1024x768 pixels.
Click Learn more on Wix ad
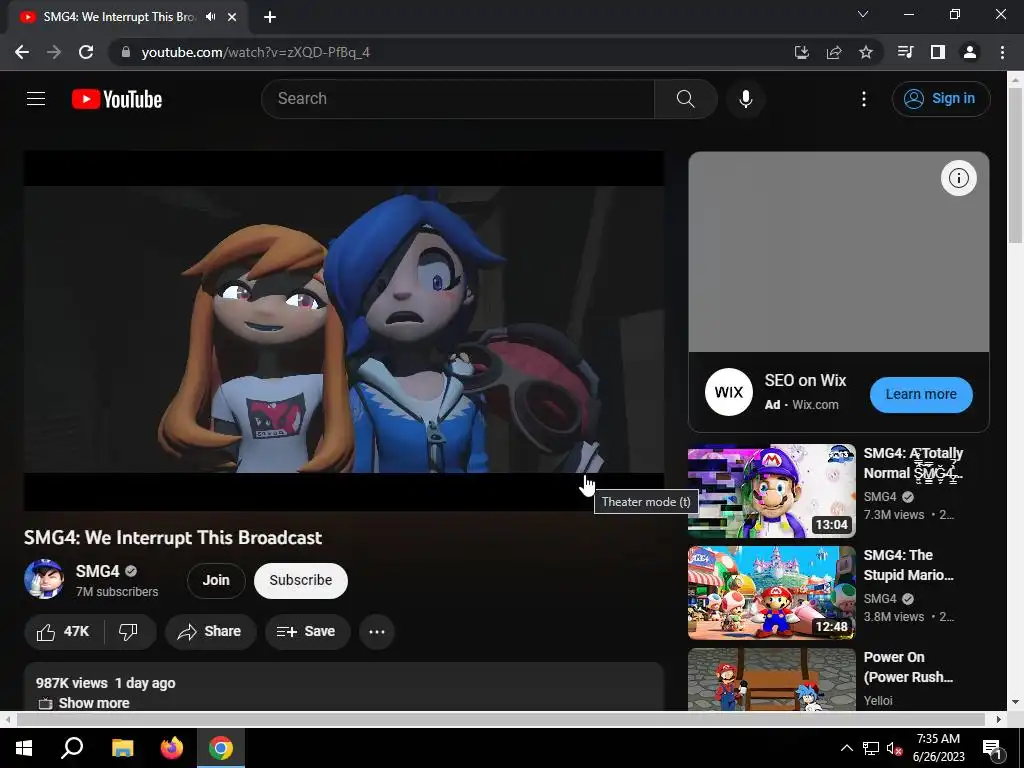coord(921,394)
